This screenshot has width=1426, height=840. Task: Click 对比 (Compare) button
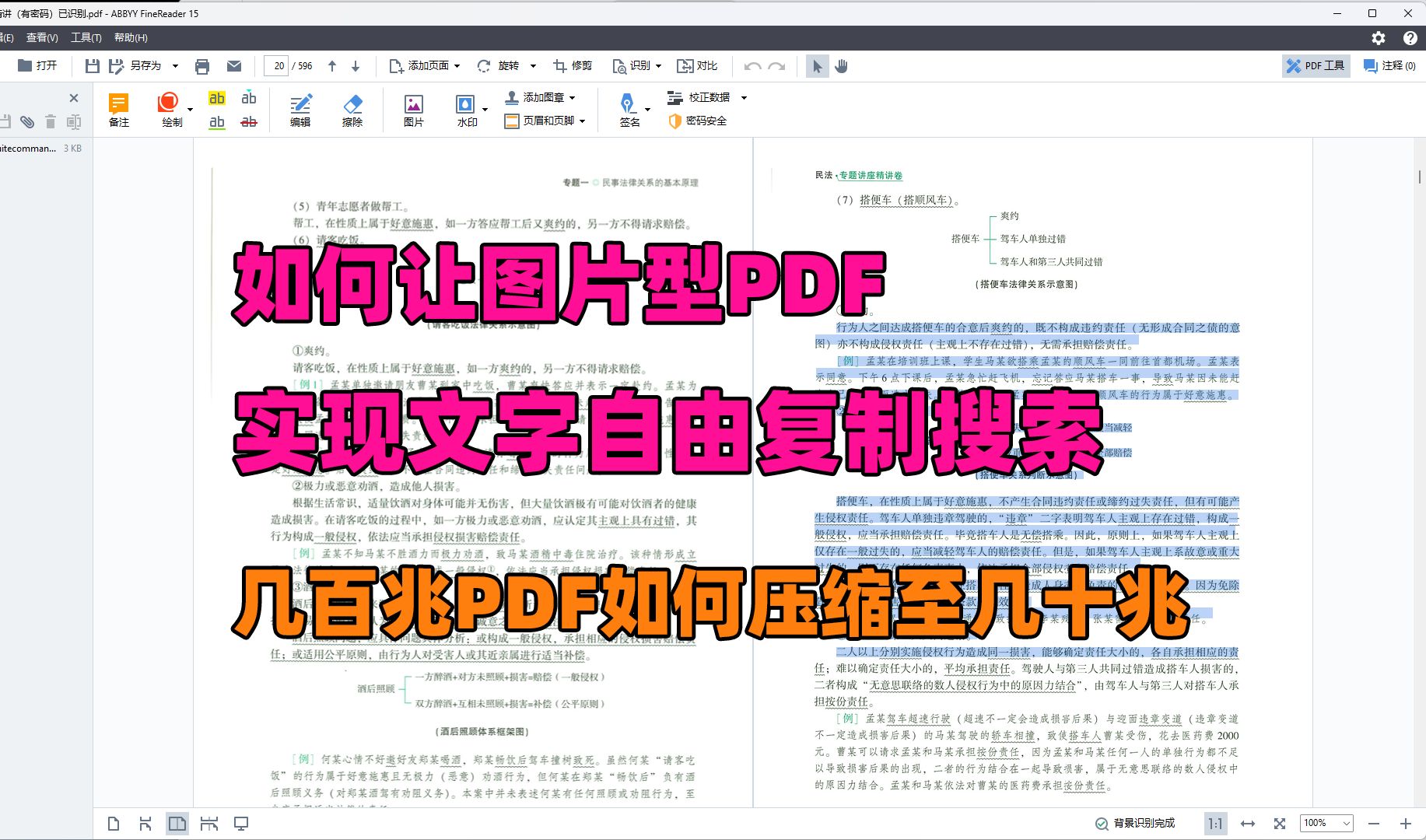click(x=697, y=66)
